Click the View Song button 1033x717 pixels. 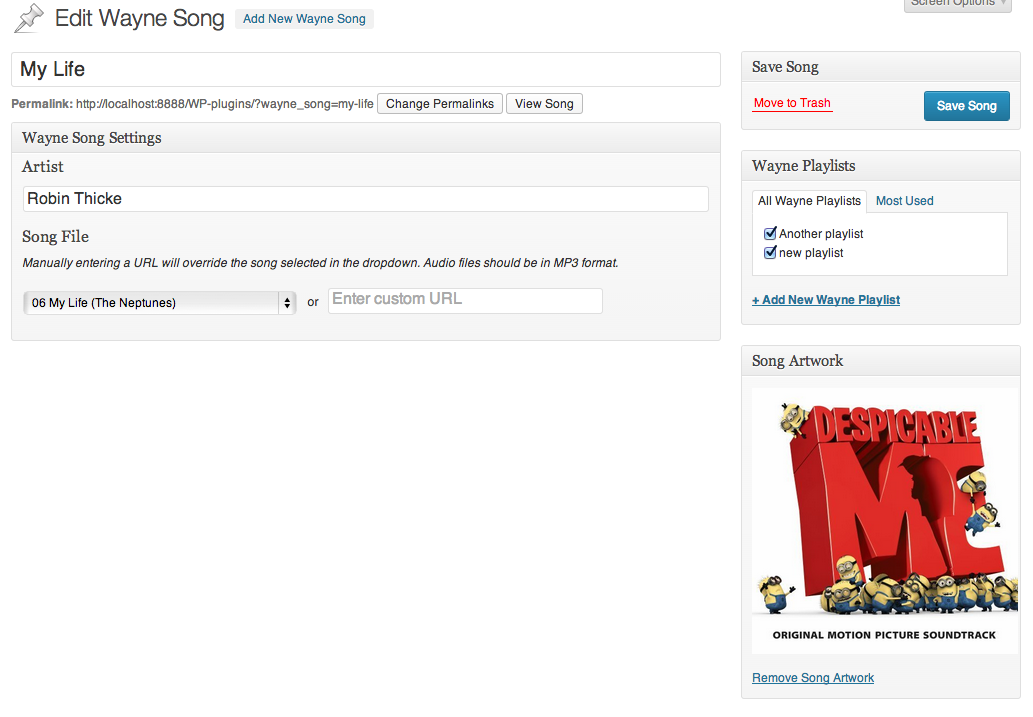click(x=544, y=104)
